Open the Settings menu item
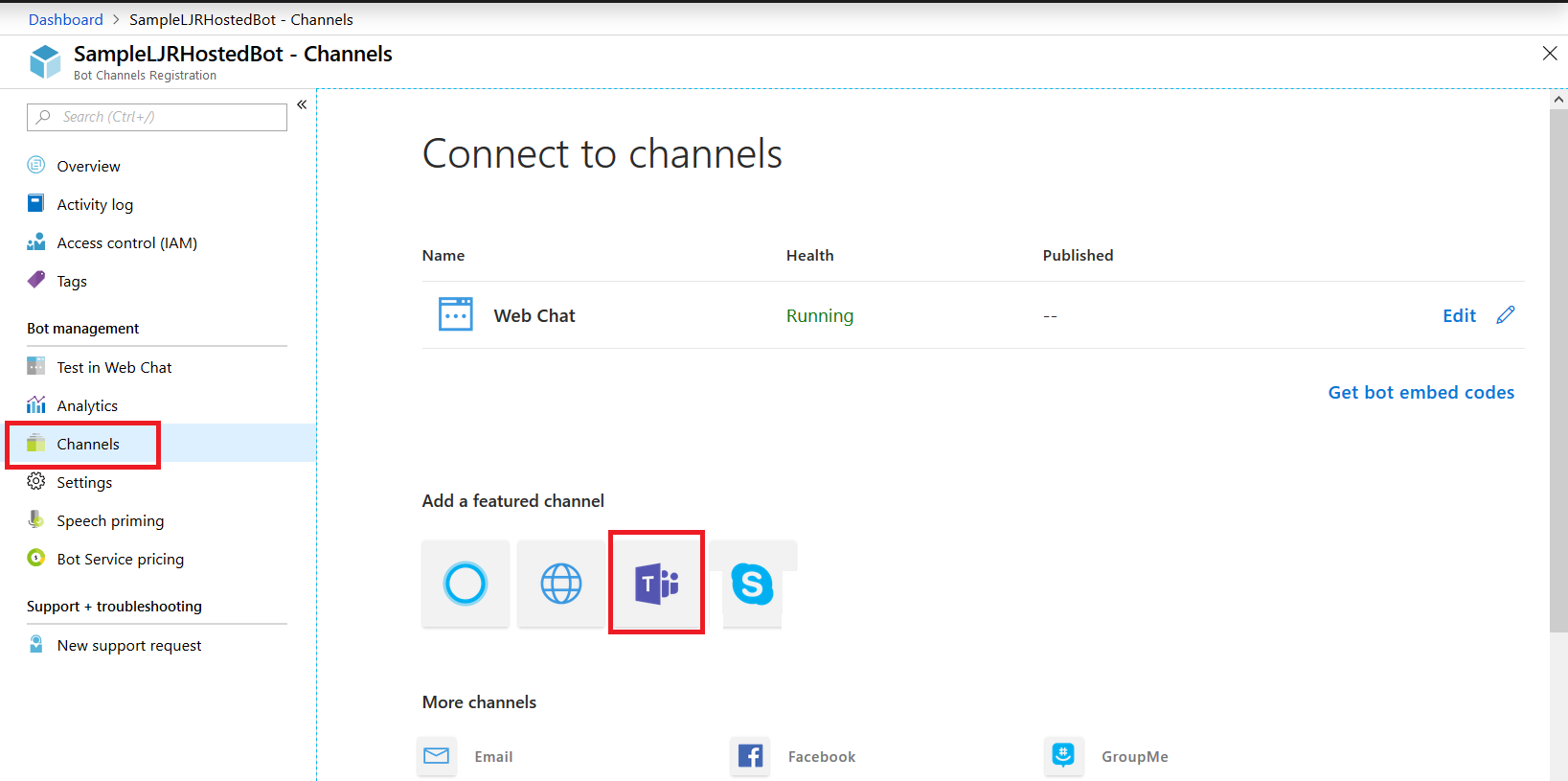The height and width of the screenshot is (781, 1568). click(84, 482)
